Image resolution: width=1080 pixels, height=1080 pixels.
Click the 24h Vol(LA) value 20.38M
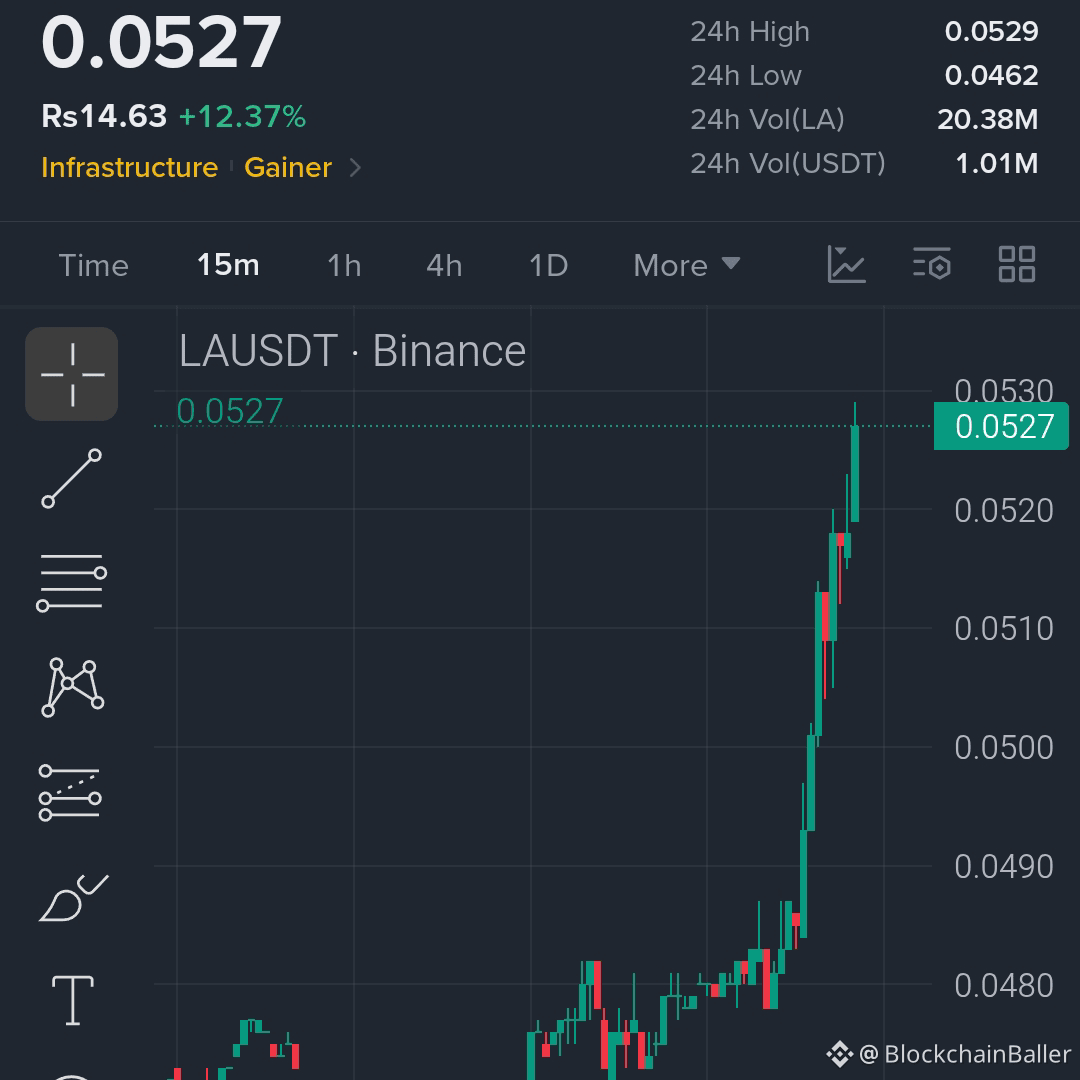[x=988, y=120]
